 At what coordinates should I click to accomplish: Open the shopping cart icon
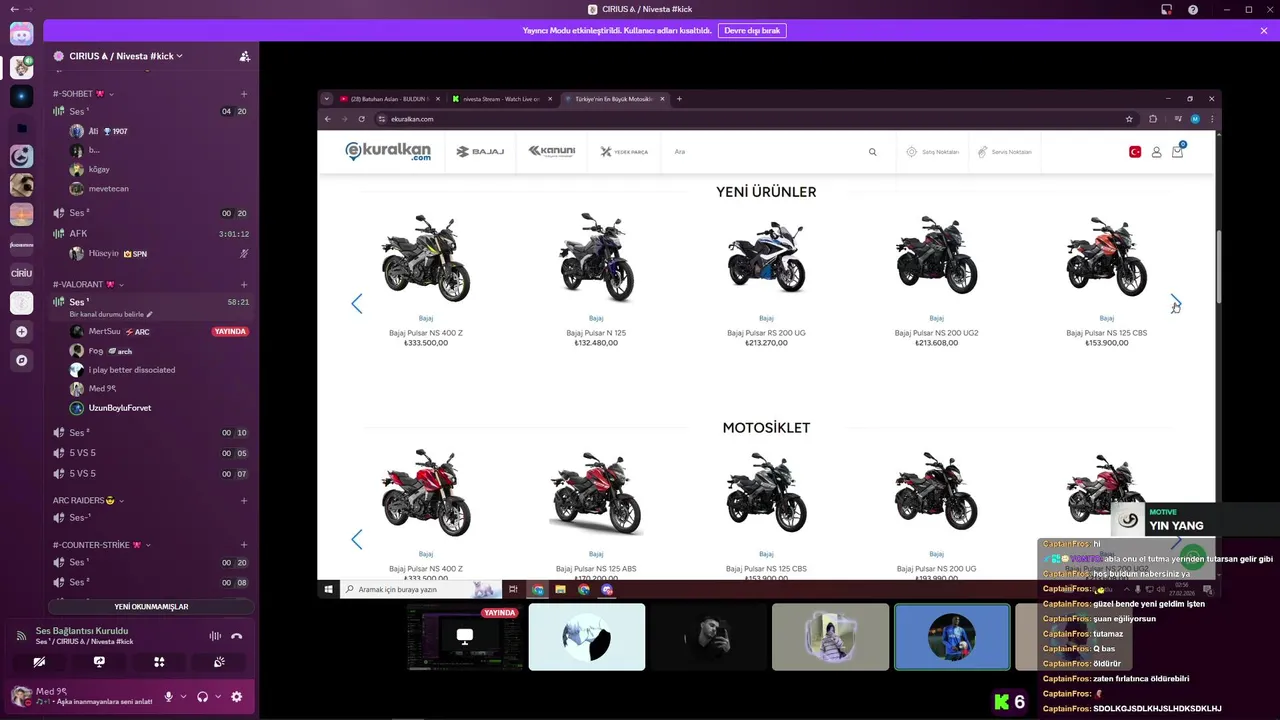[1178, 151]
